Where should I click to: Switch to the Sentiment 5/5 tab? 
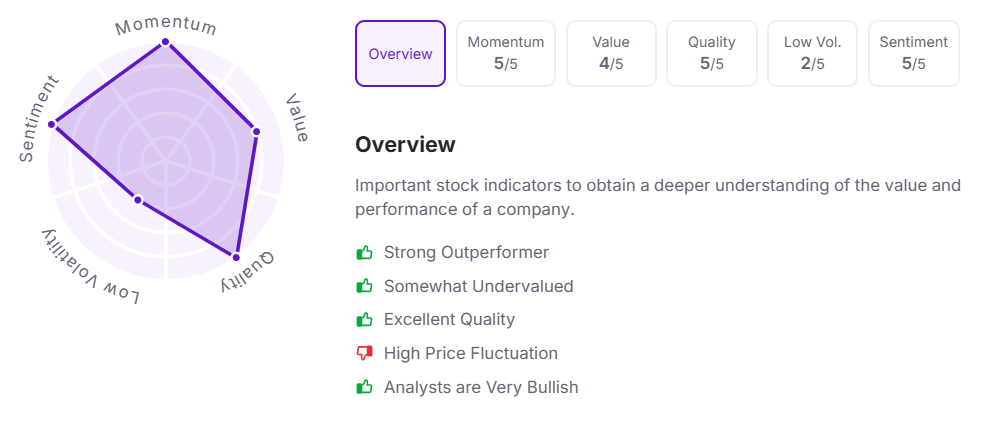click(913, 54)
